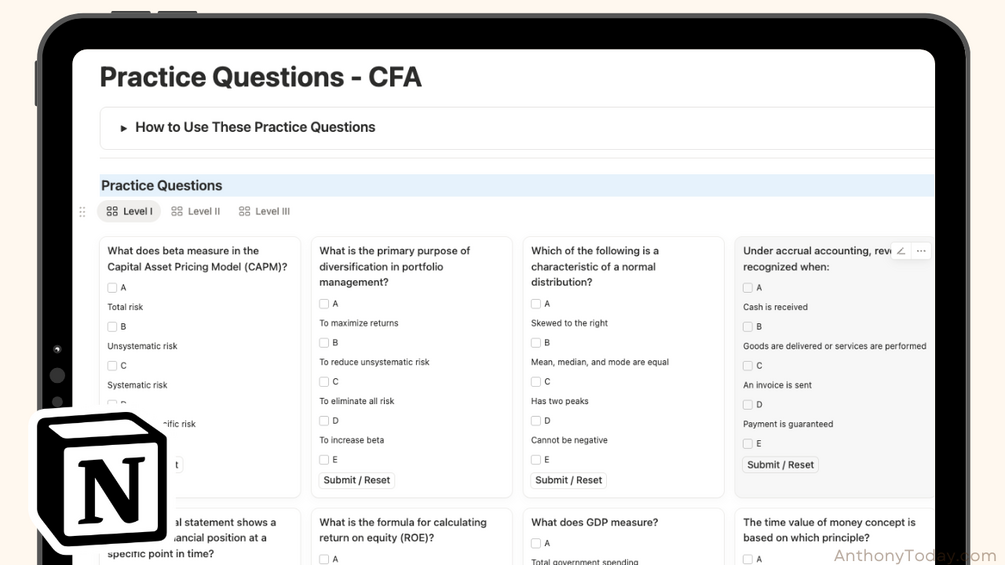Switch to the Level III tab
Screen dimensions: 1005x565
point(264,211)
